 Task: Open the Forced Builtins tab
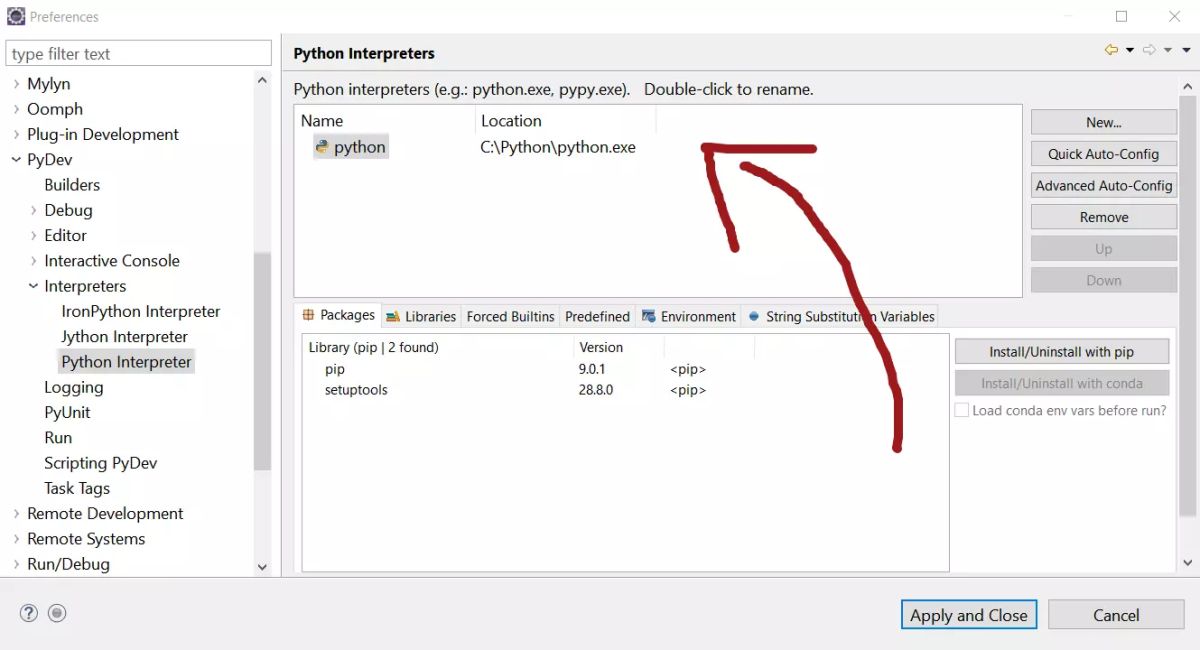510,316
